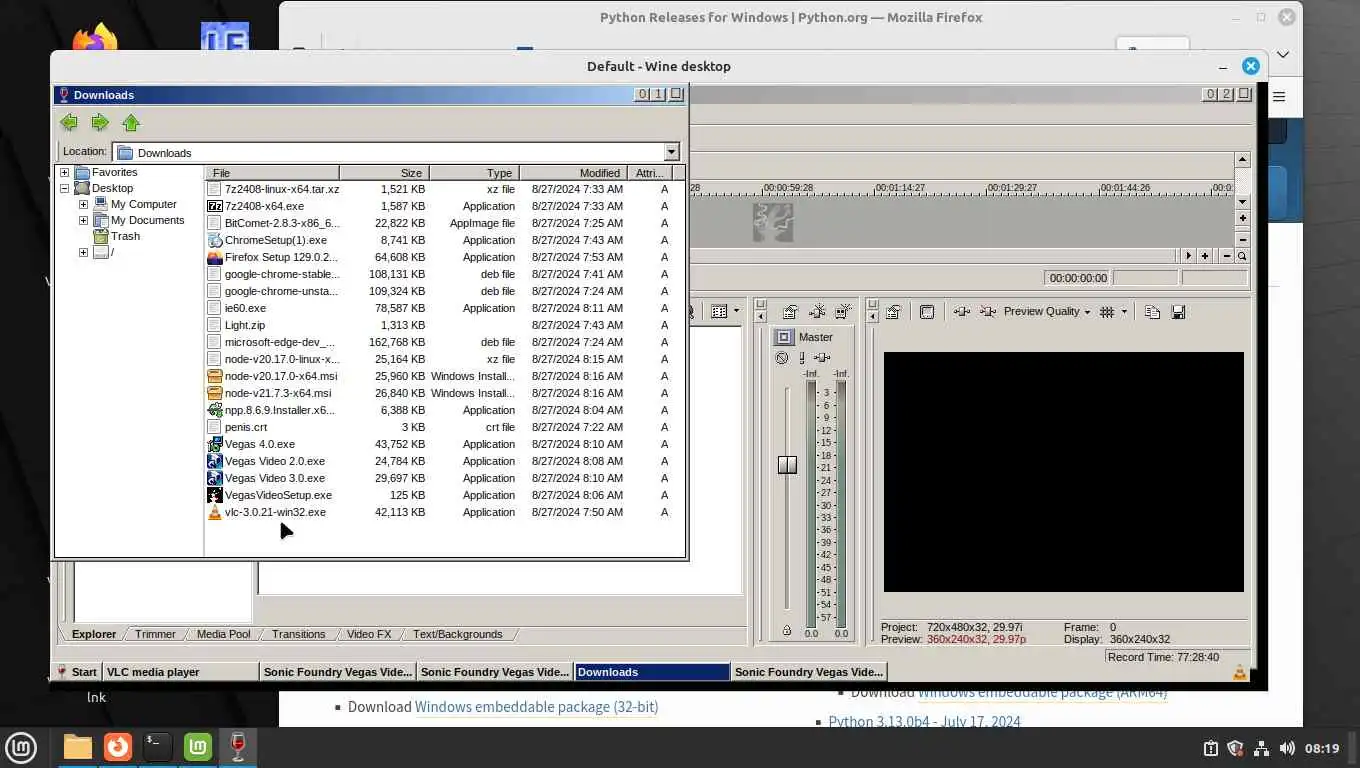
Task: Open video preview properties icon
Action: point(894,312)
